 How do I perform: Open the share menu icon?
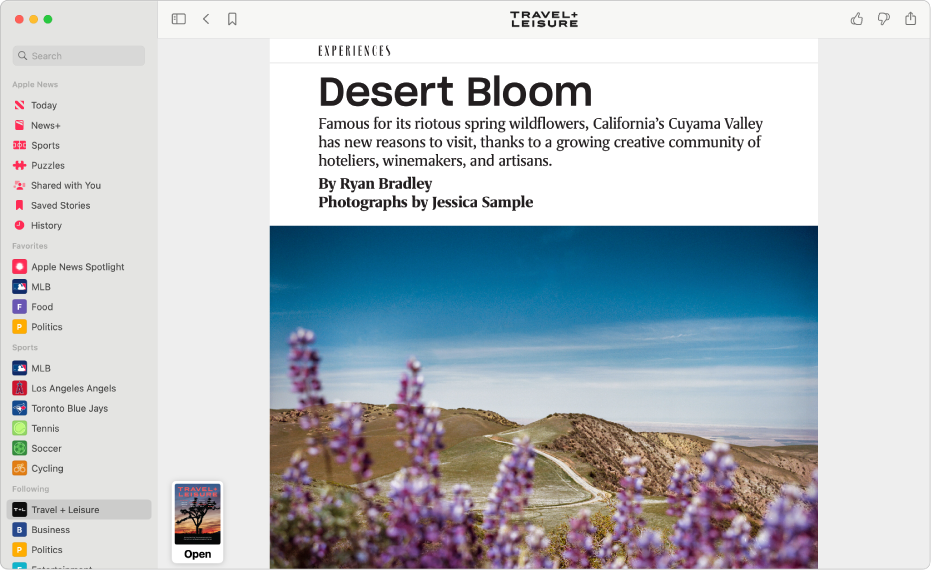[911, 18]
